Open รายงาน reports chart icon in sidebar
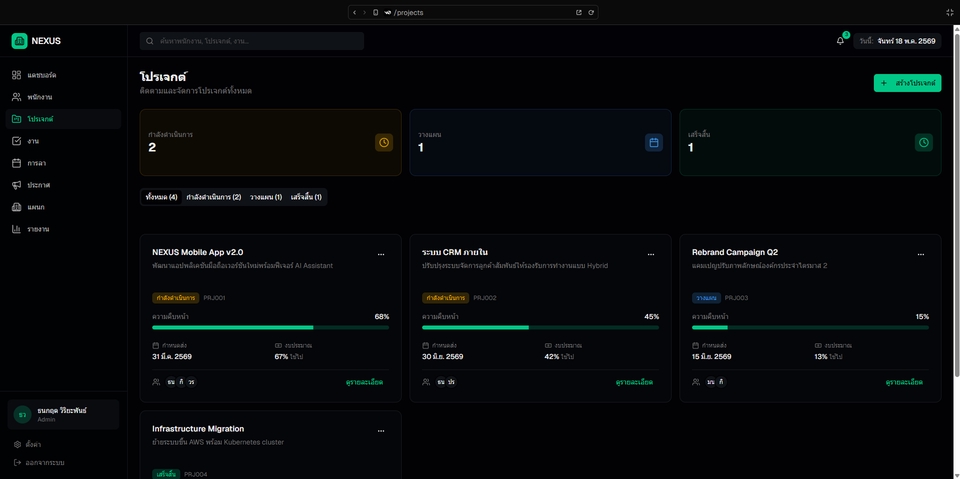This screenshot has width=960, height=479. point(17,229)
